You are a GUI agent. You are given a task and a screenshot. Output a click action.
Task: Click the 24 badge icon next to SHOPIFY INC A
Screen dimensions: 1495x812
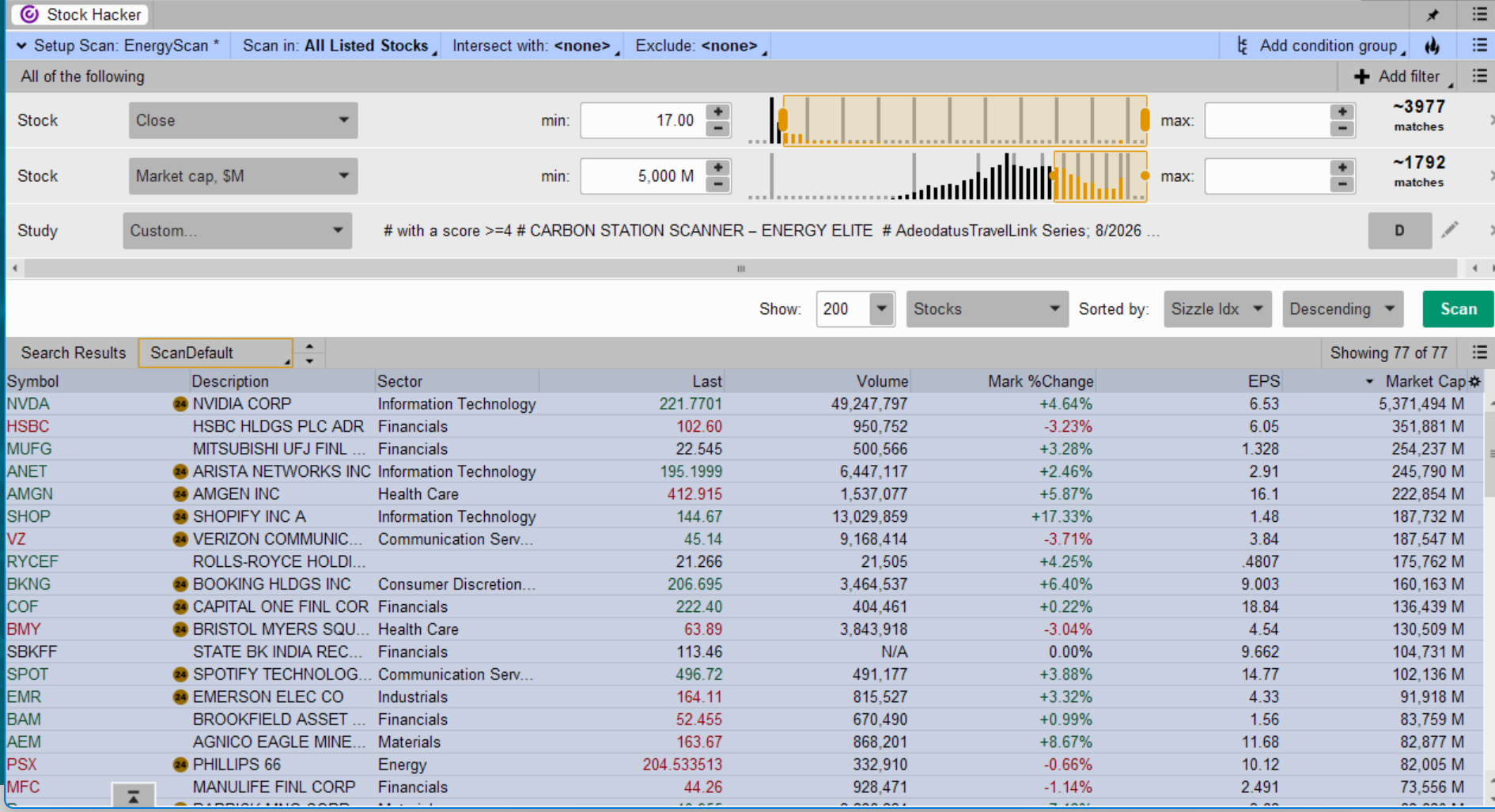coord(180,517)
